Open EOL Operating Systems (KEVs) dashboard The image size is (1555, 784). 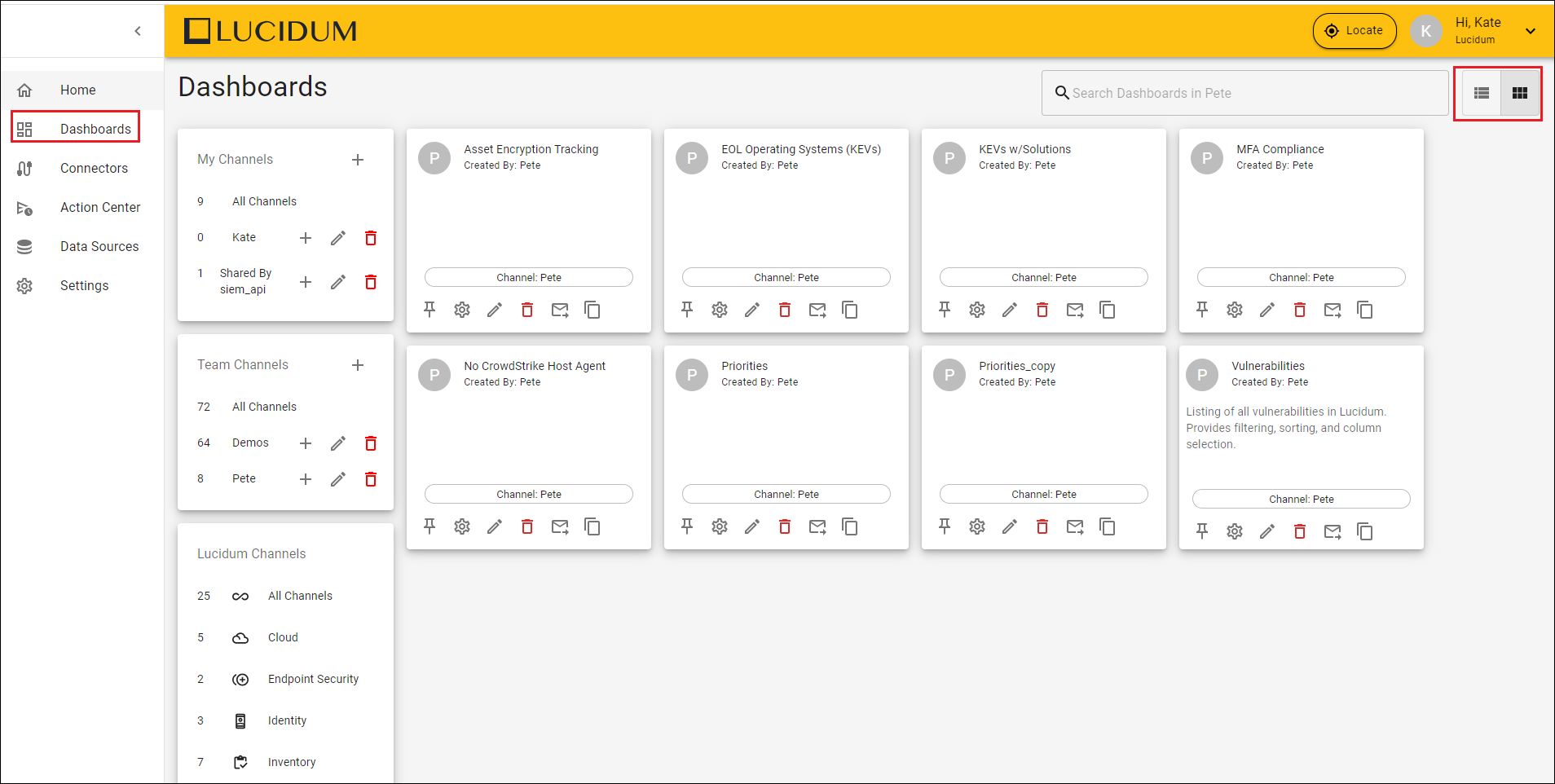801,149
